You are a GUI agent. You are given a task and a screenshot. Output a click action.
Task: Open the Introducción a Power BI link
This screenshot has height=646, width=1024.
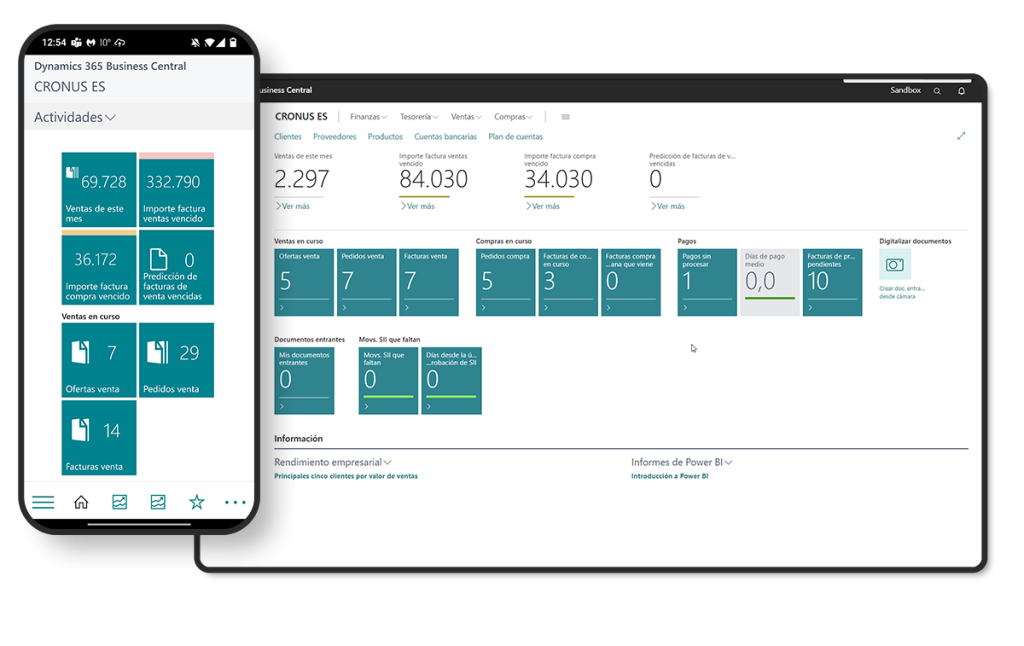[x=669, y=476]
